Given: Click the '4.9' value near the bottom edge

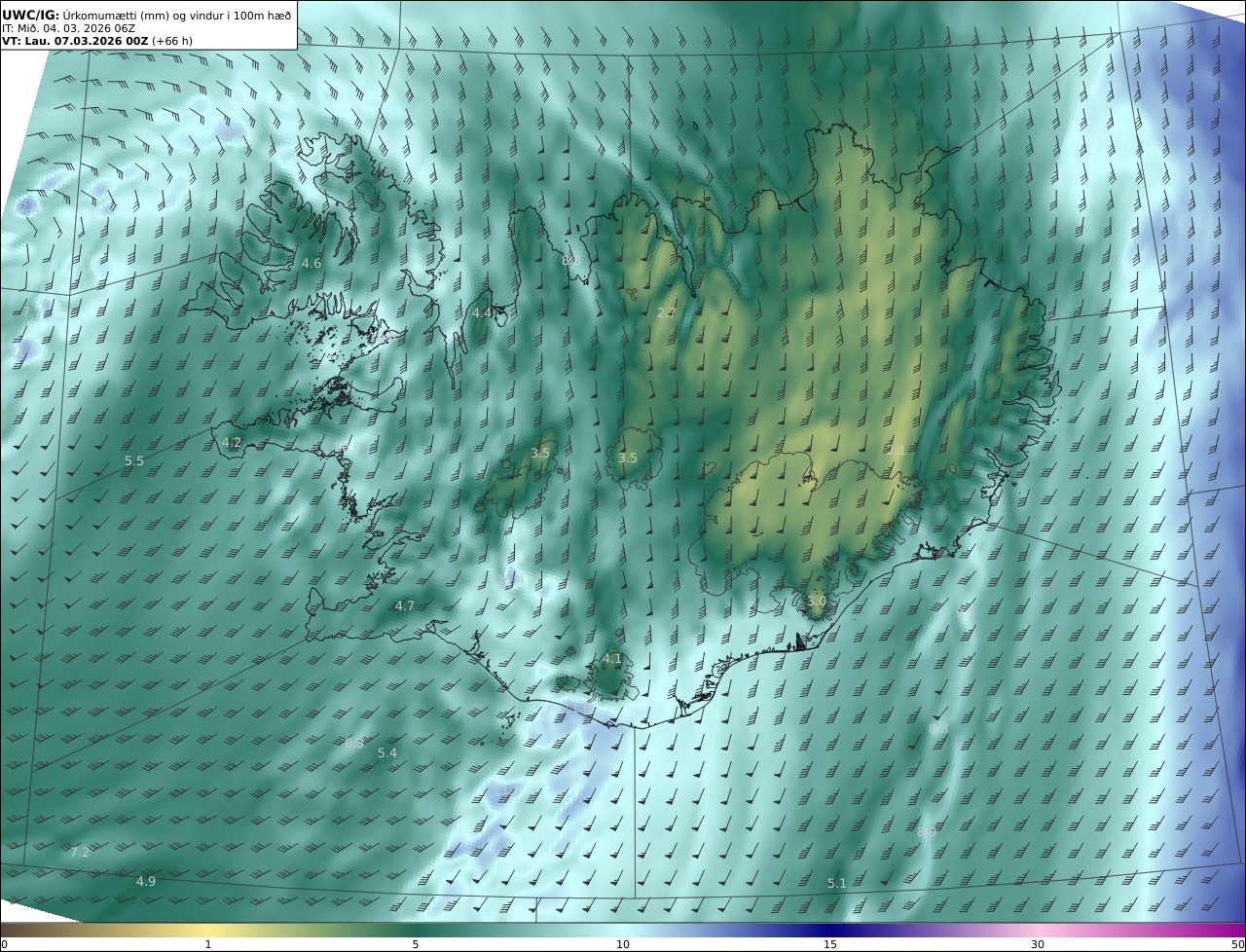Looking at the screenshot, I should (145, 882).
